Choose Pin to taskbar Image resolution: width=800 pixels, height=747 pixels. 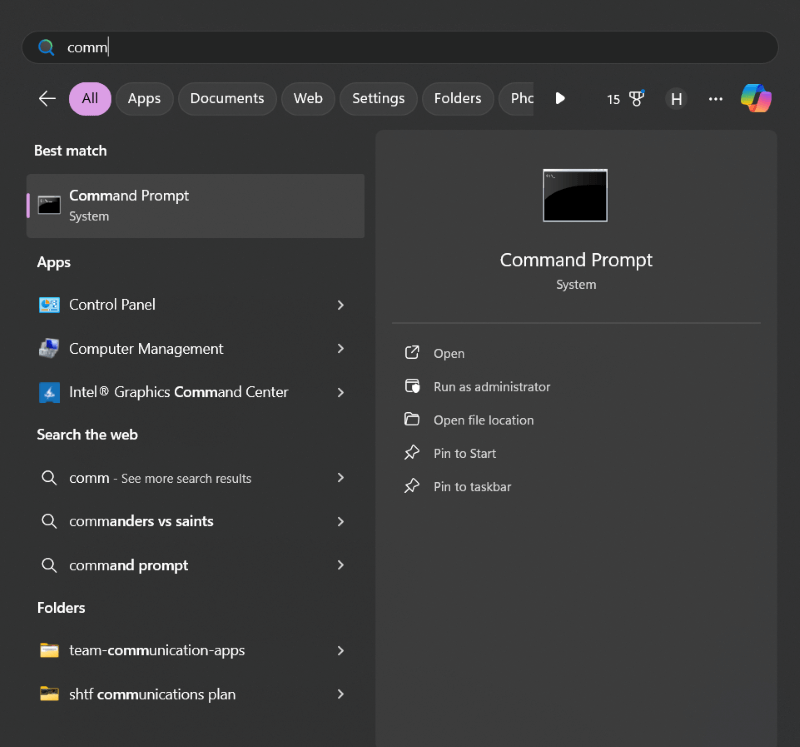coord(472,487)
